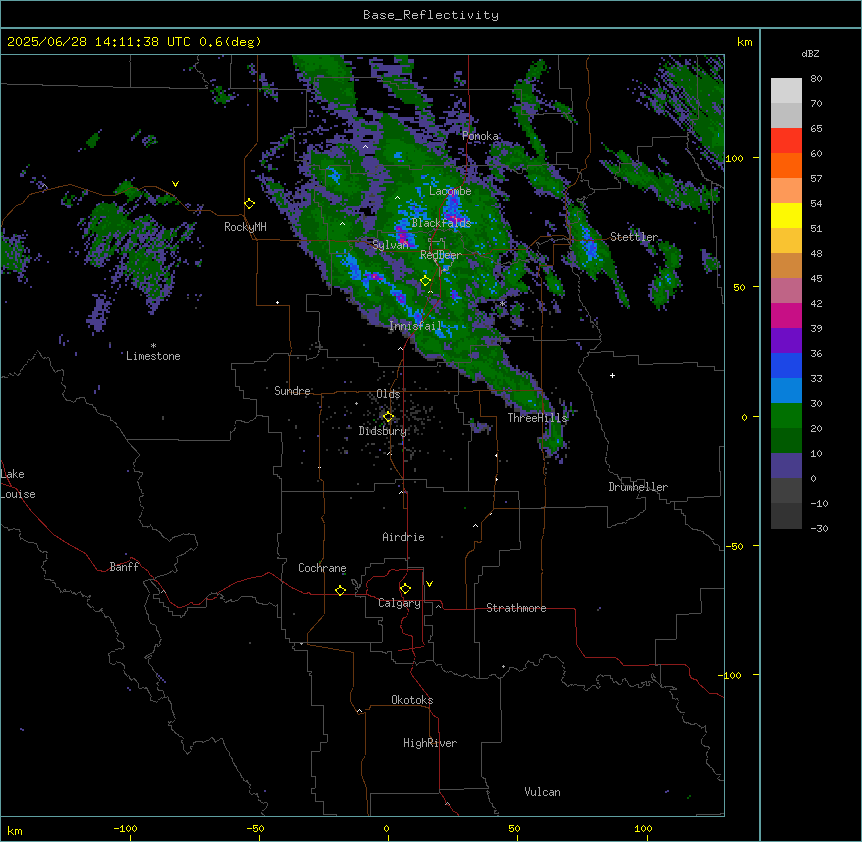The height and width of the screenshot is (842, 862).
Task: Click the km unit label at bottom left
Action: pyautogui.click(x=15, y=830)
